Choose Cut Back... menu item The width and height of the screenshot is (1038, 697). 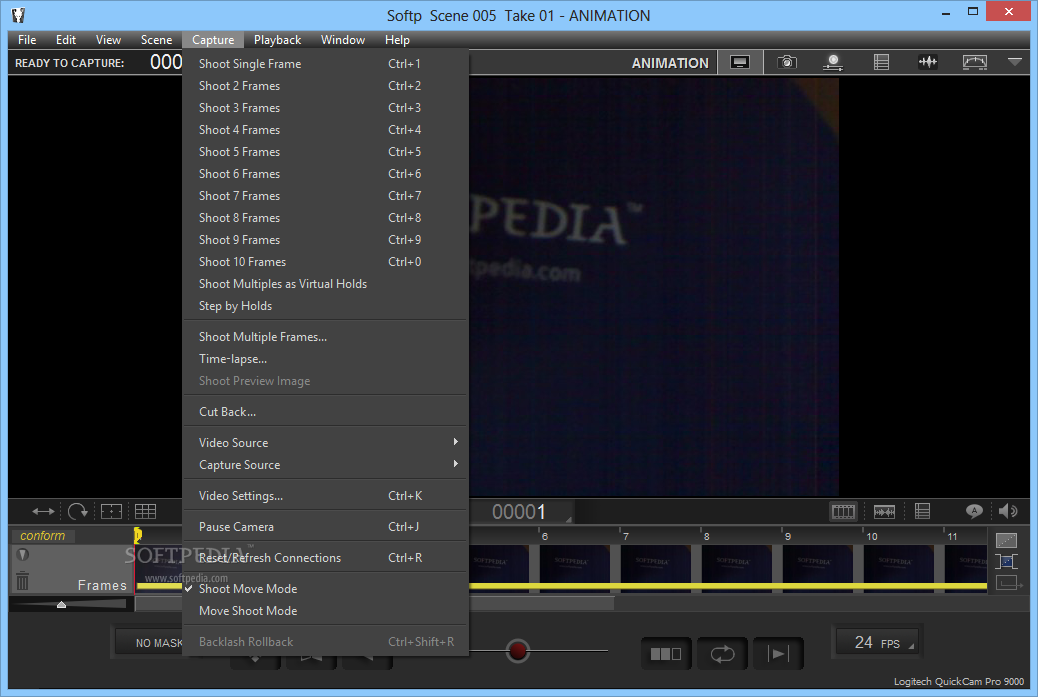[325, 412]
